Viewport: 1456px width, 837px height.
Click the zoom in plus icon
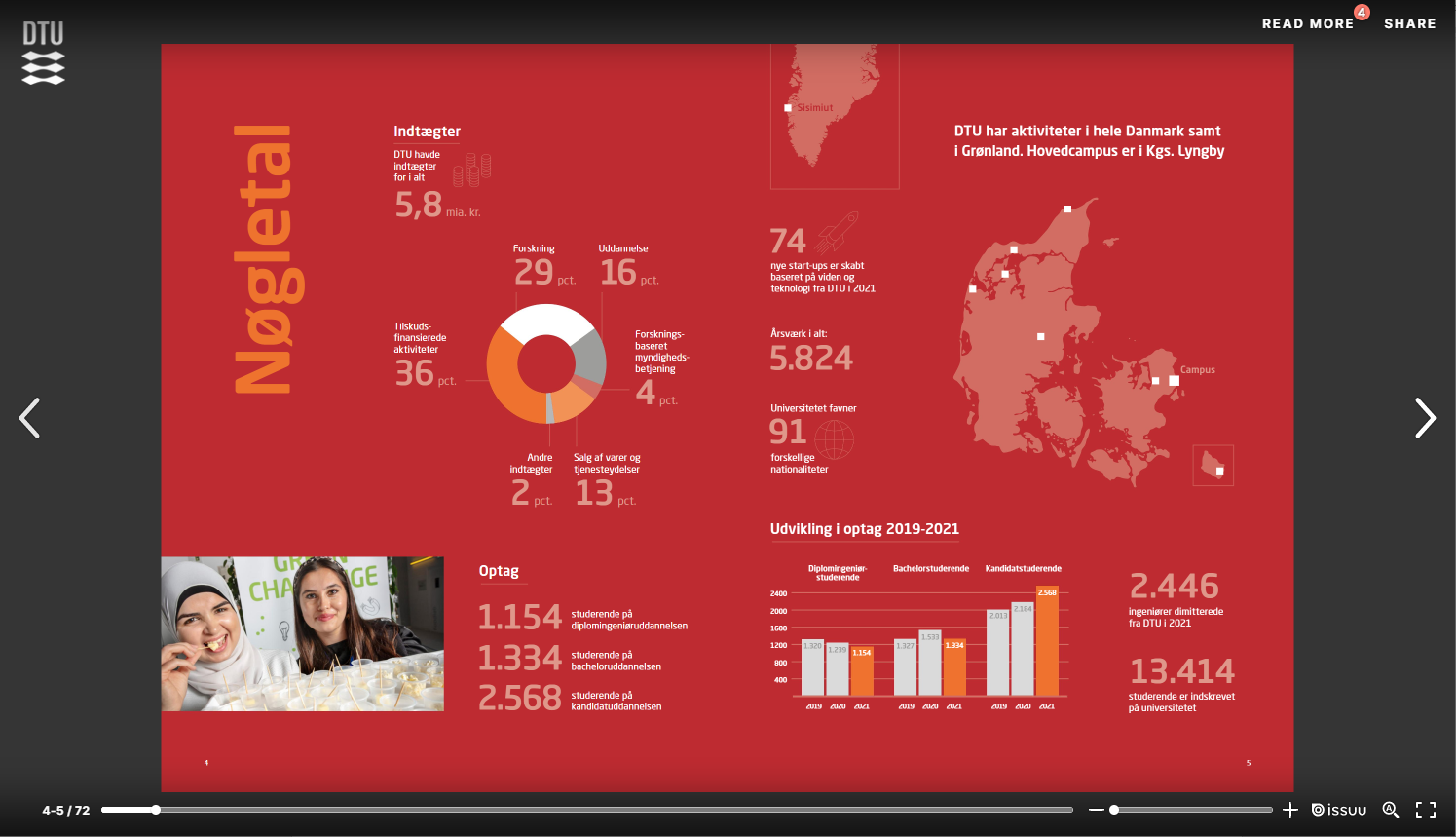tap(1290, 810)
